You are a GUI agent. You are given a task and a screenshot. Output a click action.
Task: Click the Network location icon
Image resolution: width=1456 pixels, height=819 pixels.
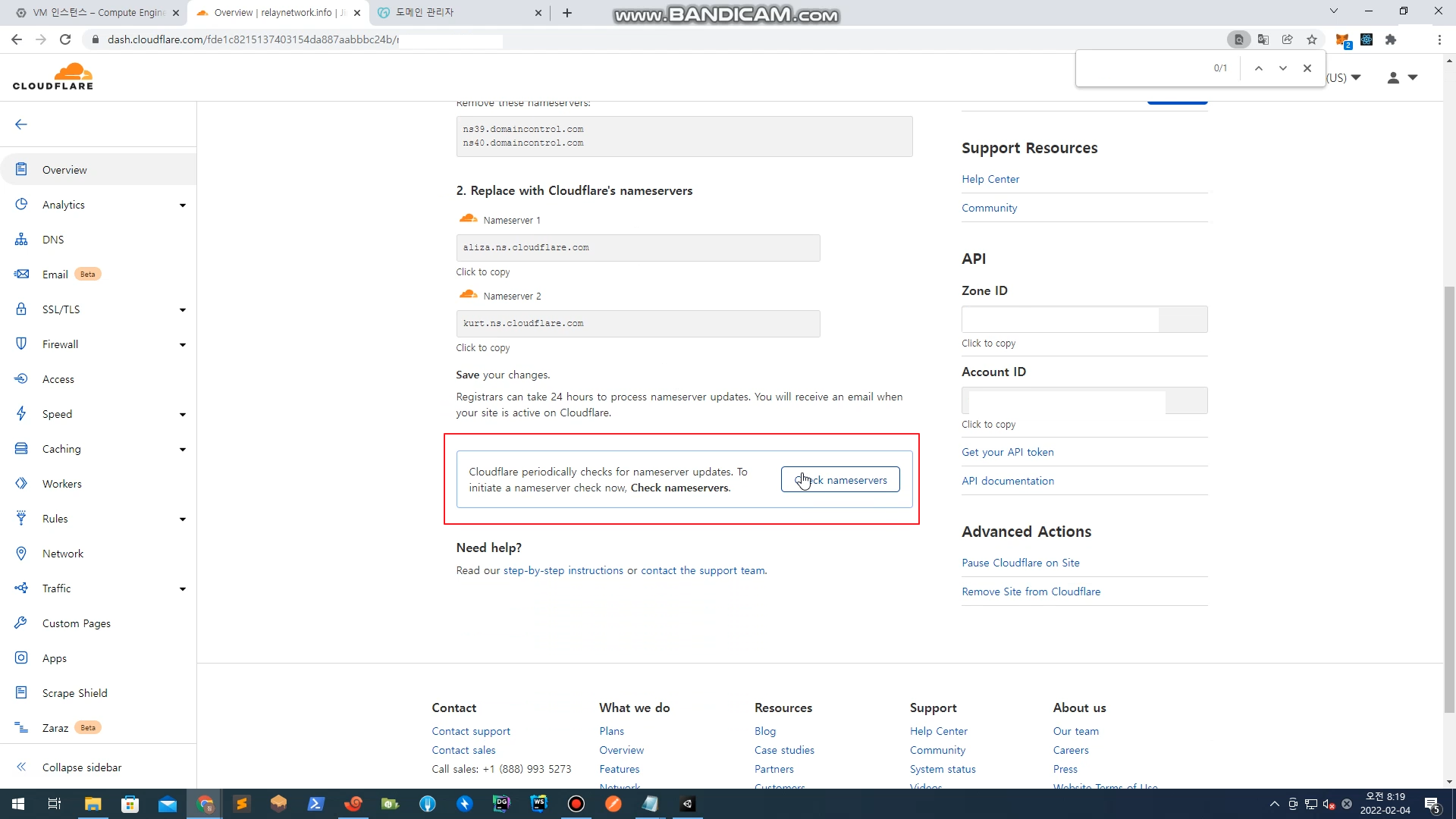(x=21, y=554)
